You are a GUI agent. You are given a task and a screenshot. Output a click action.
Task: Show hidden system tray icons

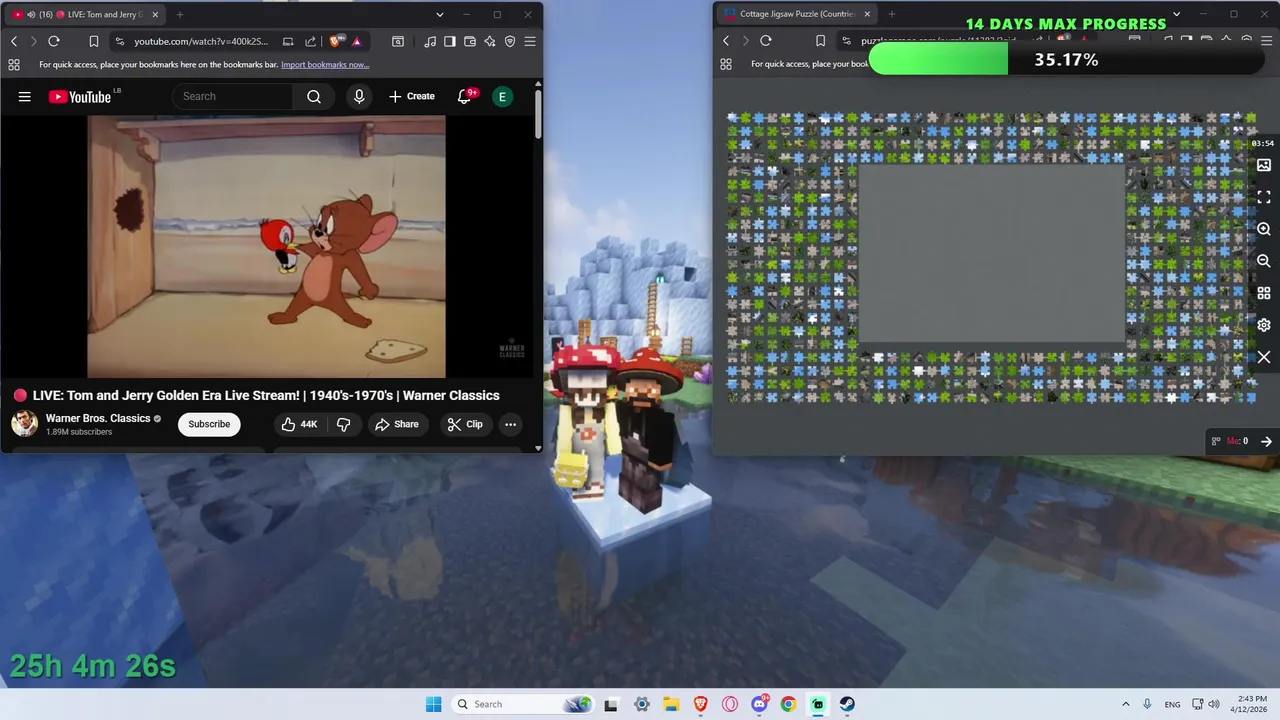(1125, 704)
